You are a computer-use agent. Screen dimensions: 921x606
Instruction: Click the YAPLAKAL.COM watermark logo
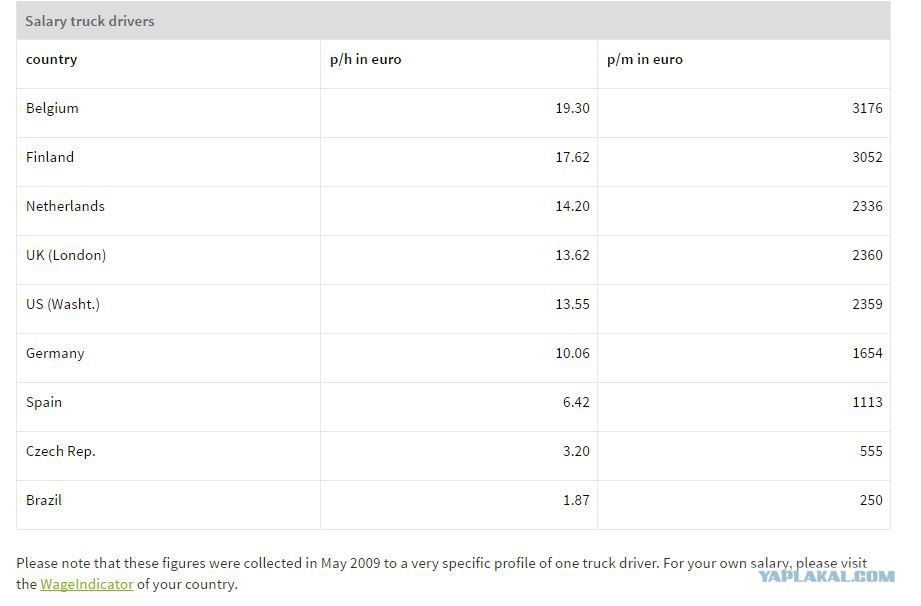tap(826, 577)
